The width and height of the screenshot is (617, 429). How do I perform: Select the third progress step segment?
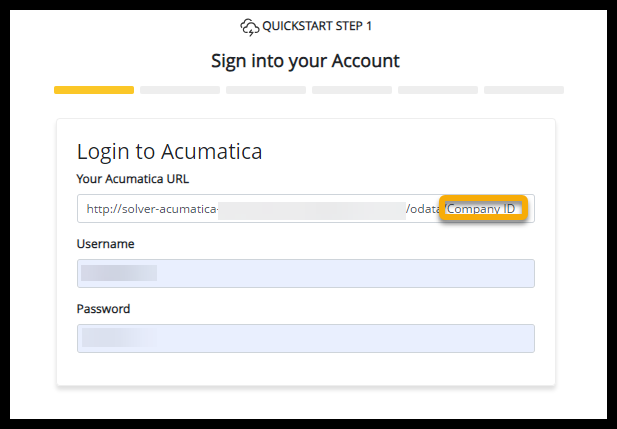[x=266, y=90]
